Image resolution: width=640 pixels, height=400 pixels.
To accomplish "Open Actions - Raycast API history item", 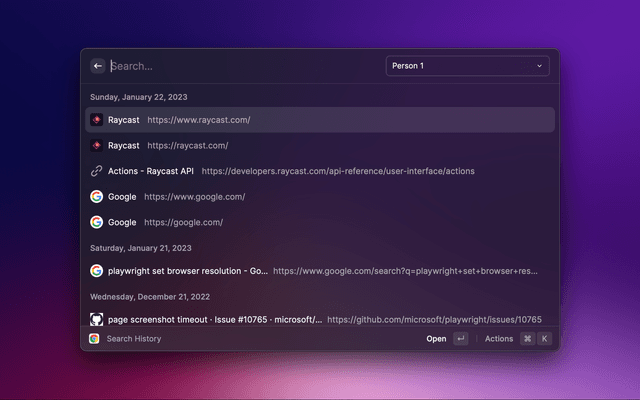I will pos(151,171).
